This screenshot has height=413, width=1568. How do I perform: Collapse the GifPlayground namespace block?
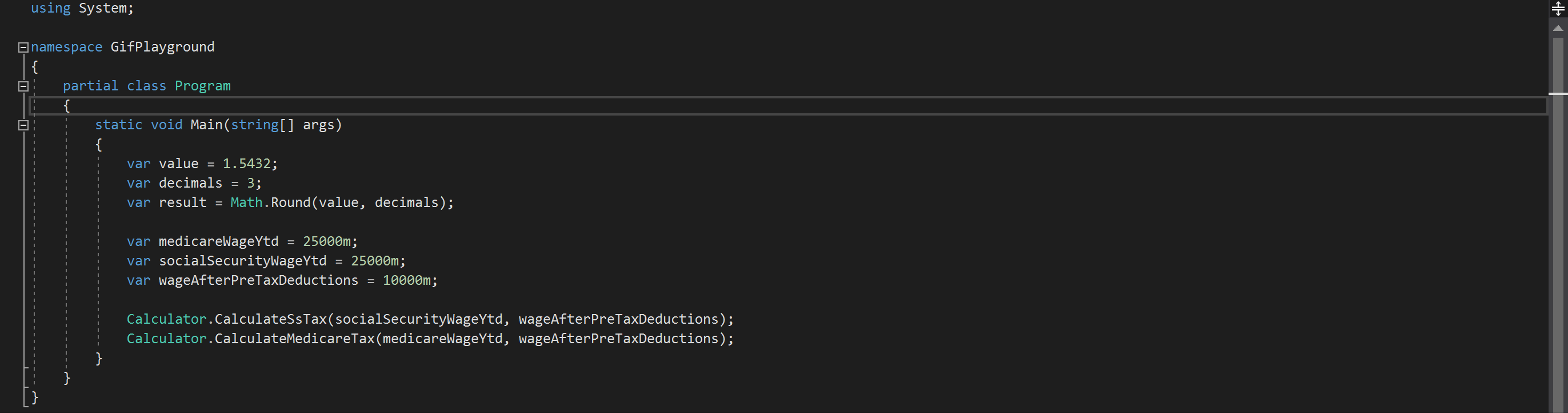click(23, 47)
